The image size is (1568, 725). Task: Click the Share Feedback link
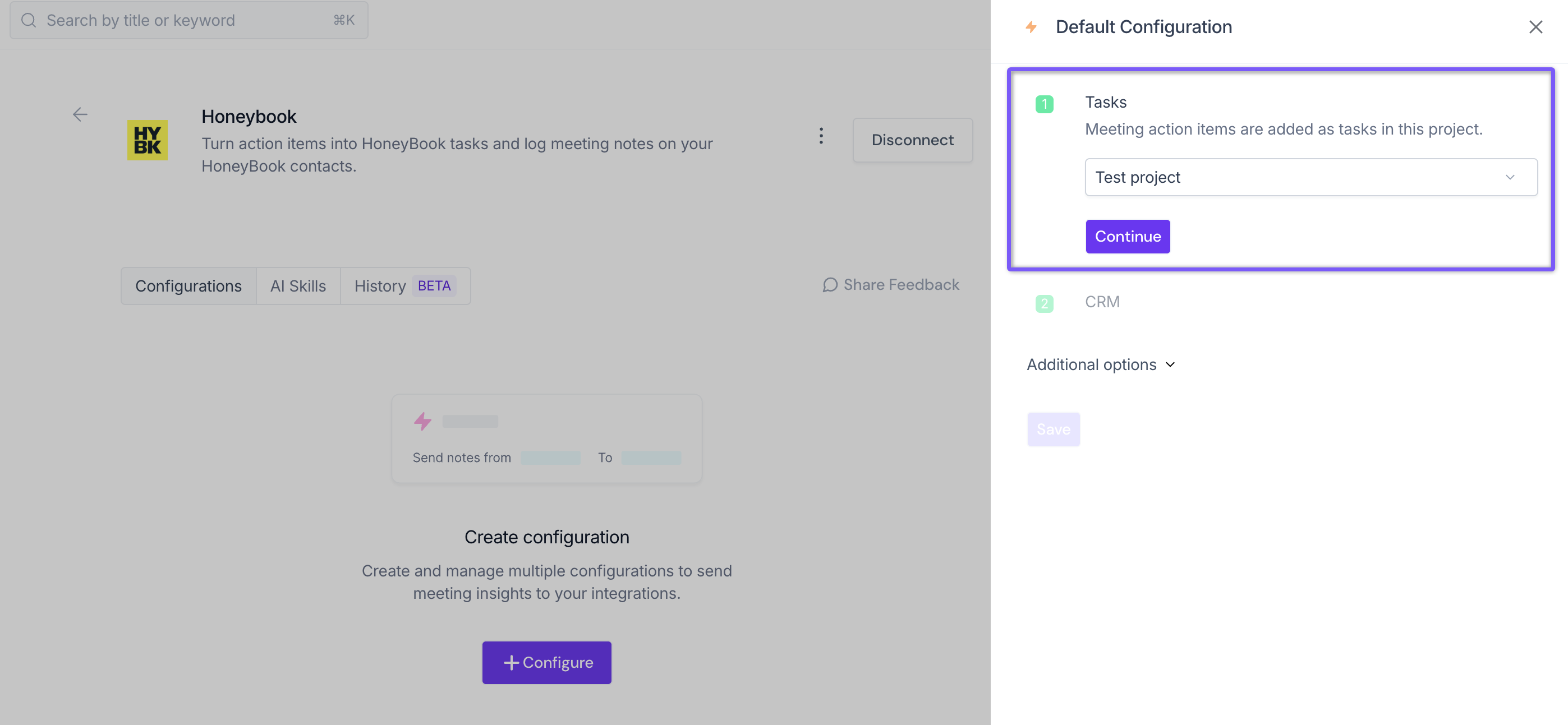pyautogui.click(x=890, y=285)
